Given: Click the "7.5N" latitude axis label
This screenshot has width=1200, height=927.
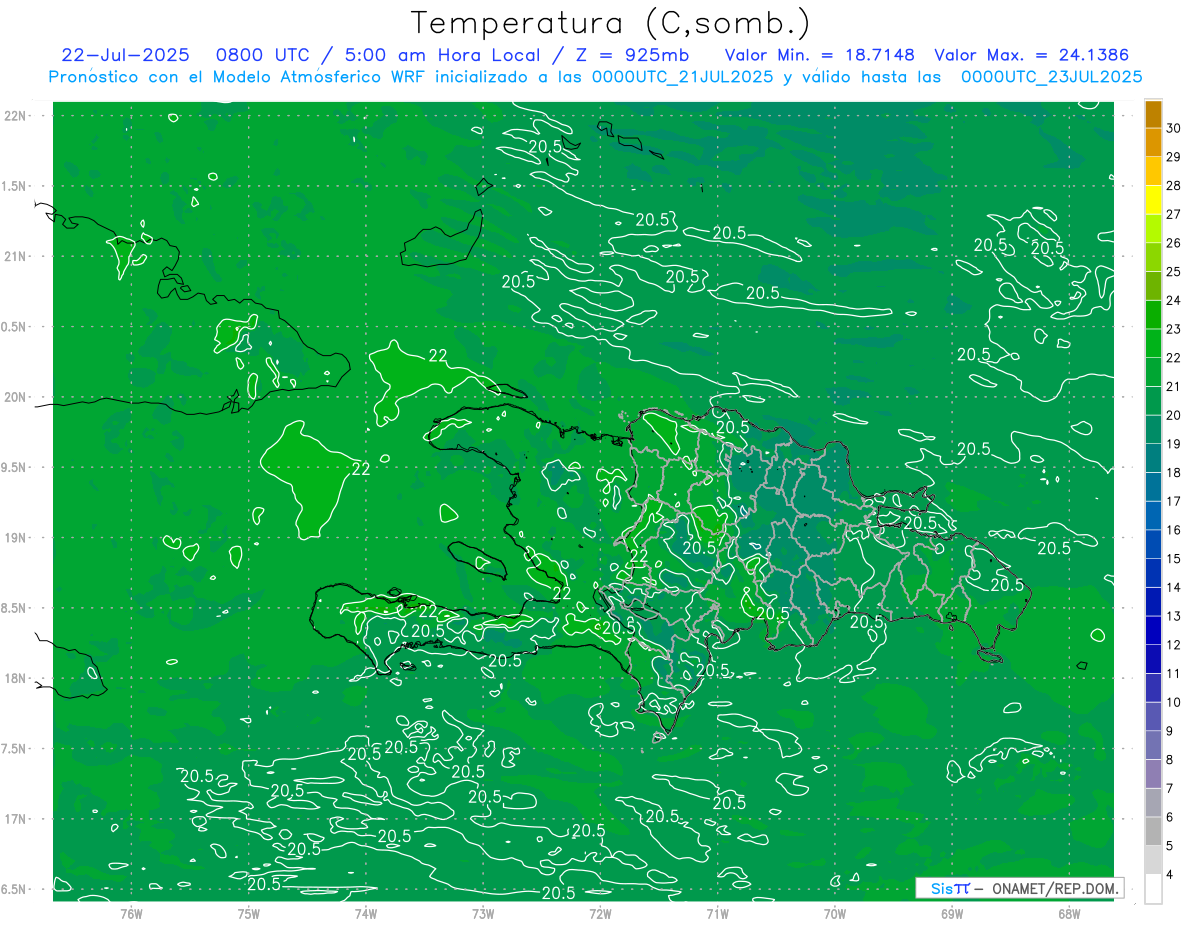Looking at the screenshot, I should (x=14, y=749).
